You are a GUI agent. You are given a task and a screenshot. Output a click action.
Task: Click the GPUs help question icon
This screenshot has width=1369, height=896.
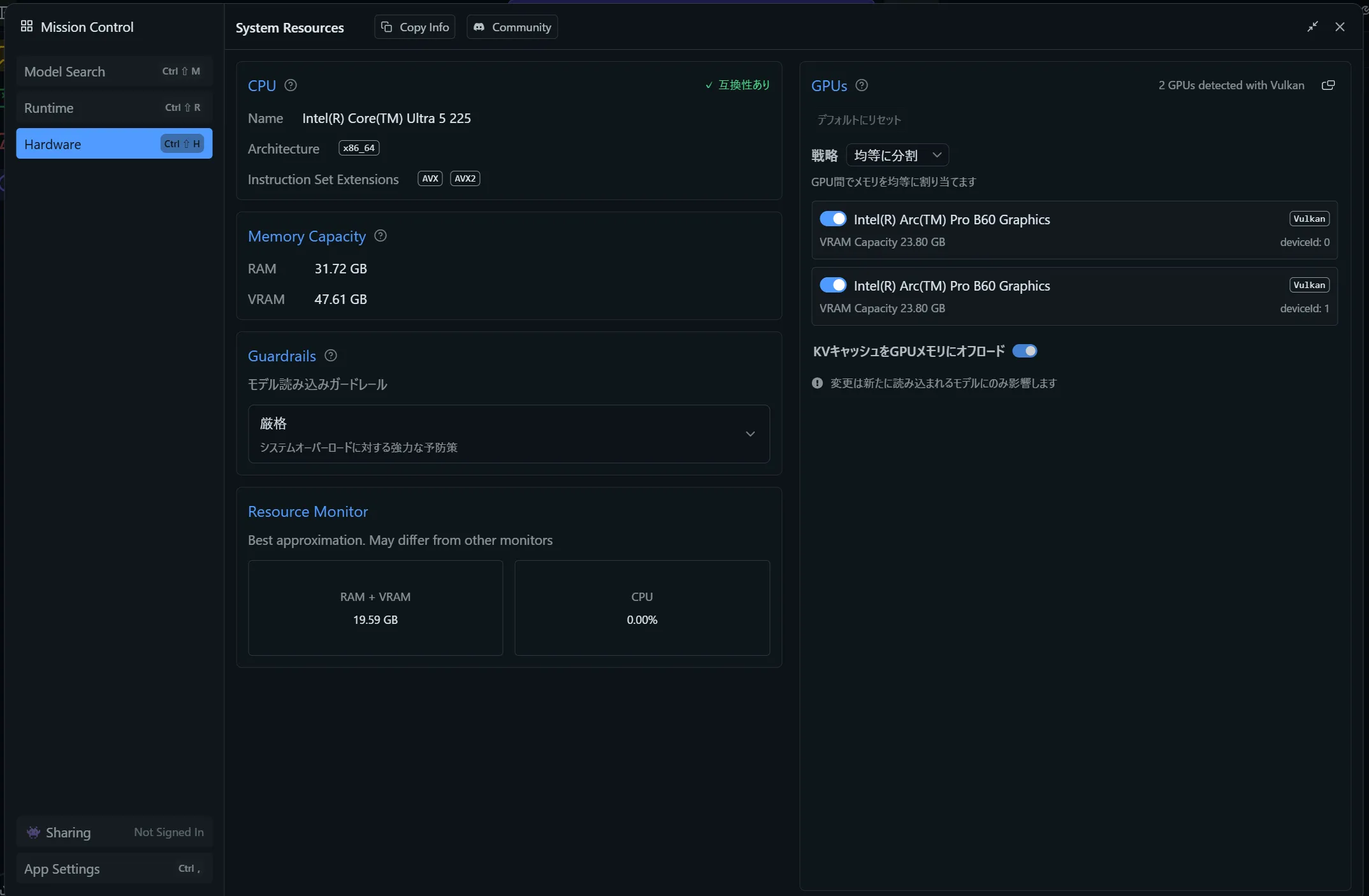pos(862,85)
